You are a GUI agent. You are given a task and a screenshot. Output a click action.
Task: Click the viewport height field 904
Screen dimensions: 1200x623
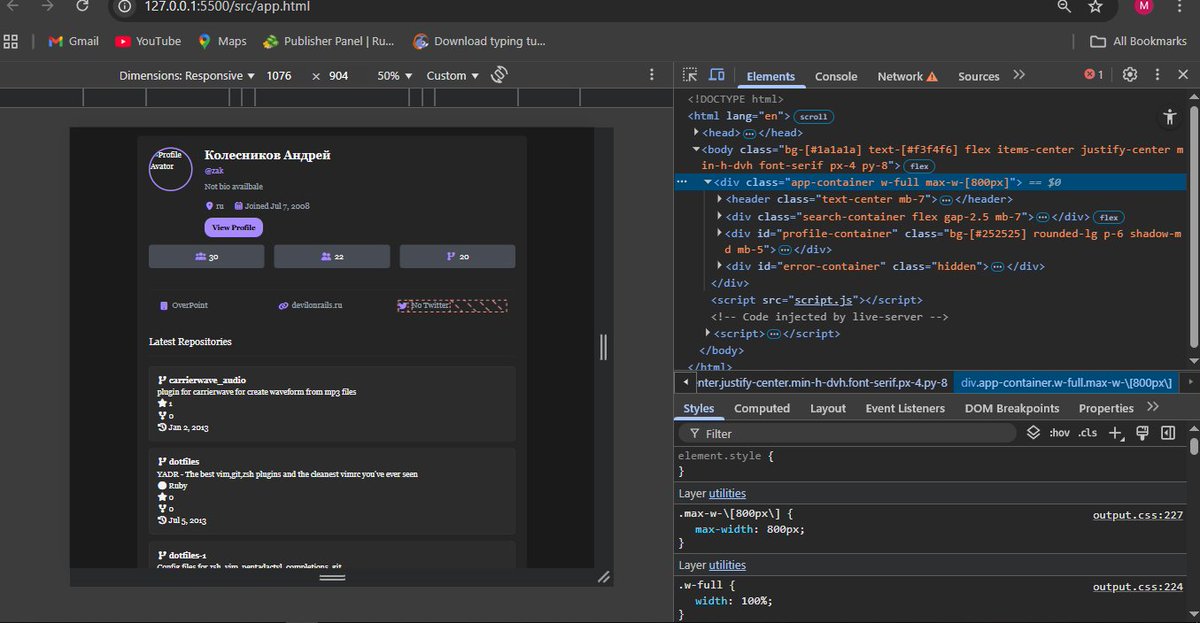point(339,75)
